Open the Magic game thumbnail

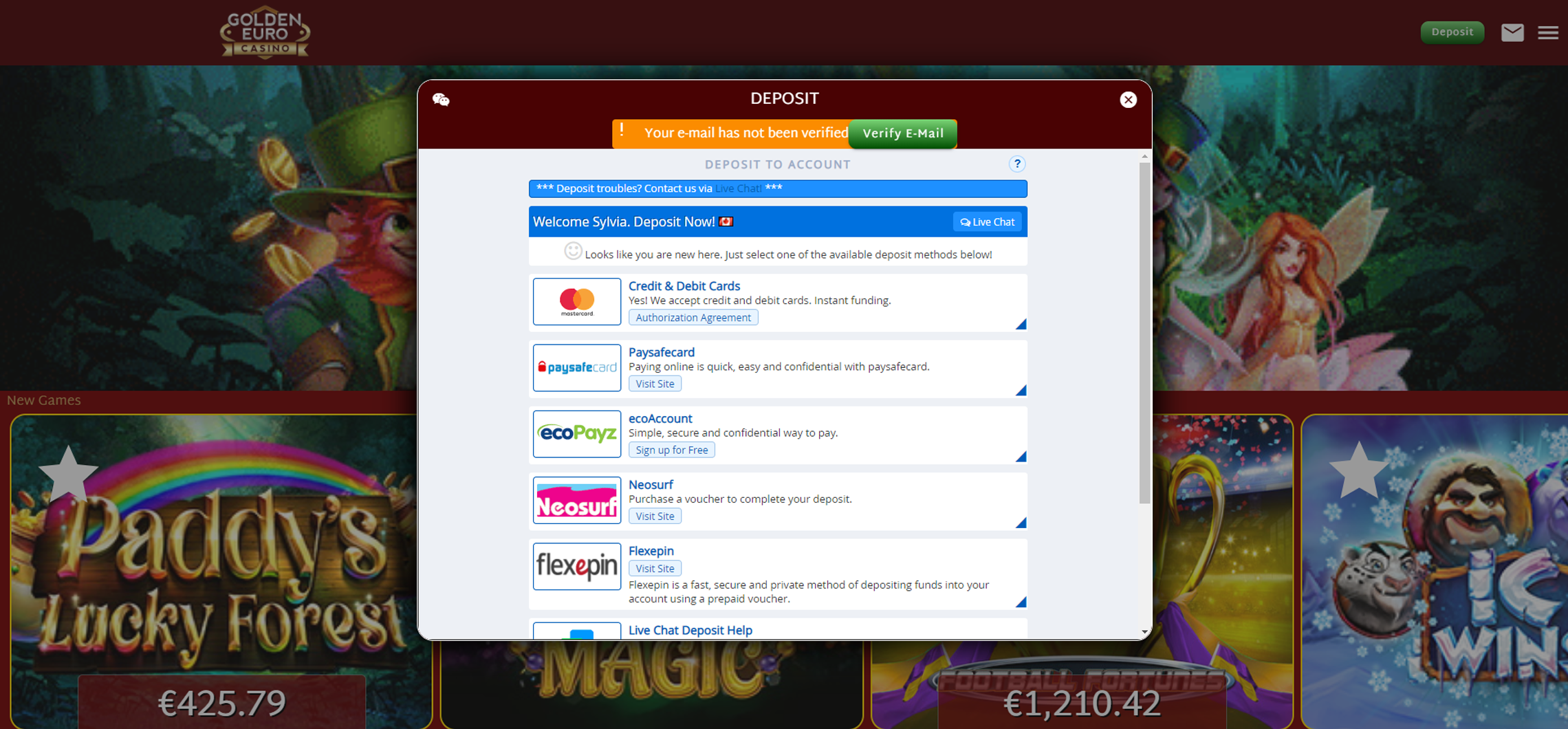pos(651,684)
